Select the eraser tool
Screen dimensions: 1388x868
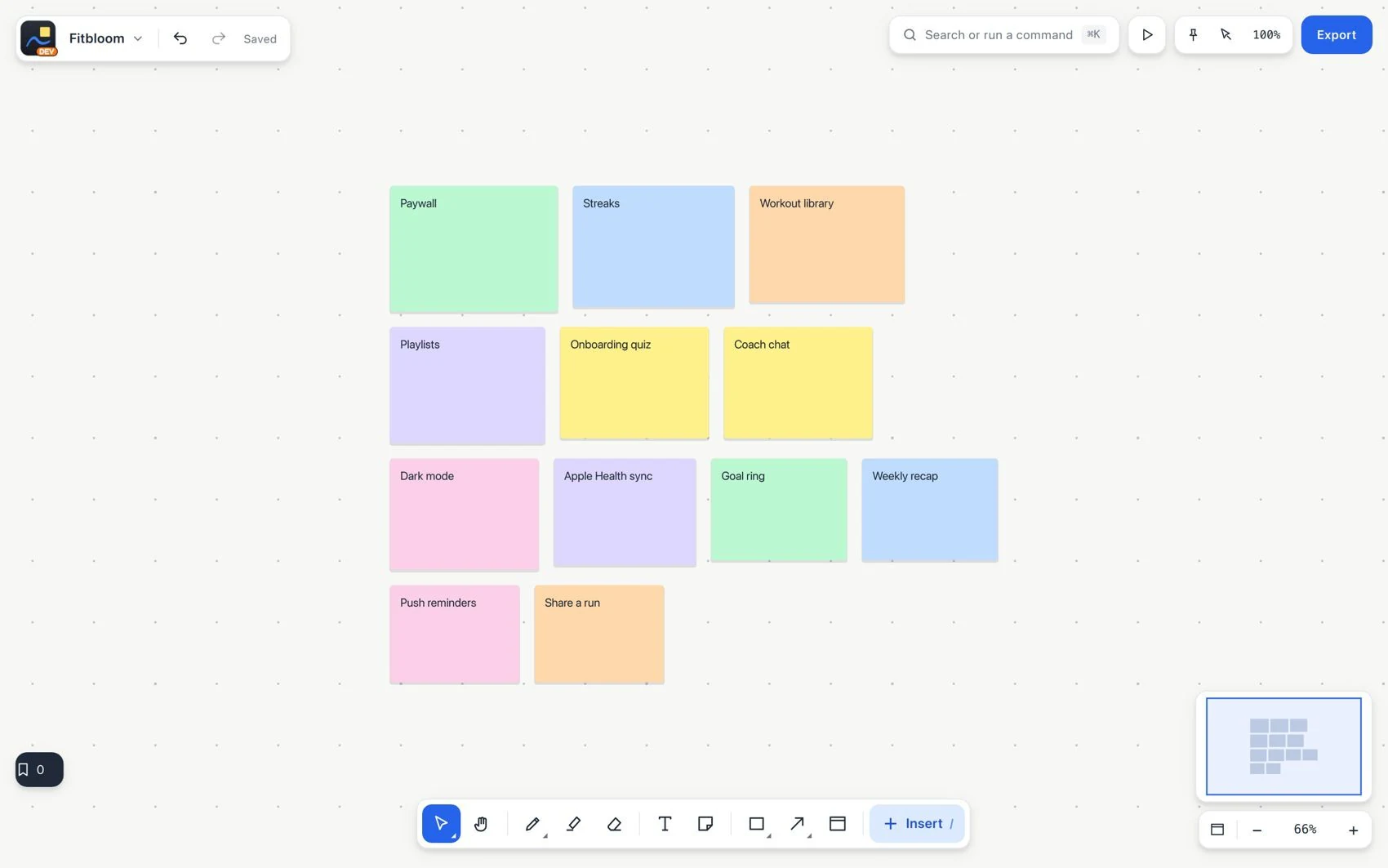point(615,823)
